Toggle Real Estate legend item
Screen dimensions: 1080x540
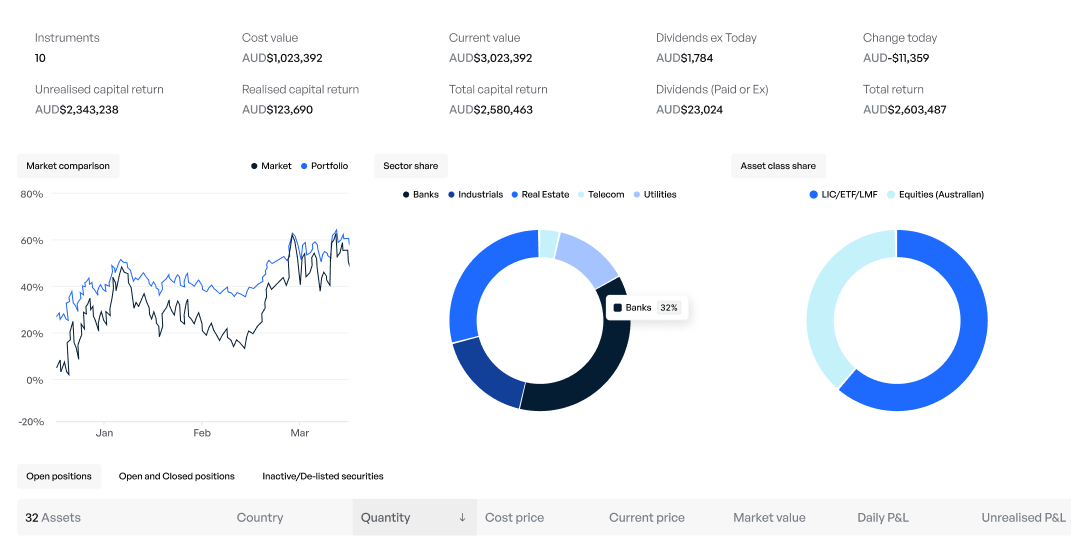(540, 195)
